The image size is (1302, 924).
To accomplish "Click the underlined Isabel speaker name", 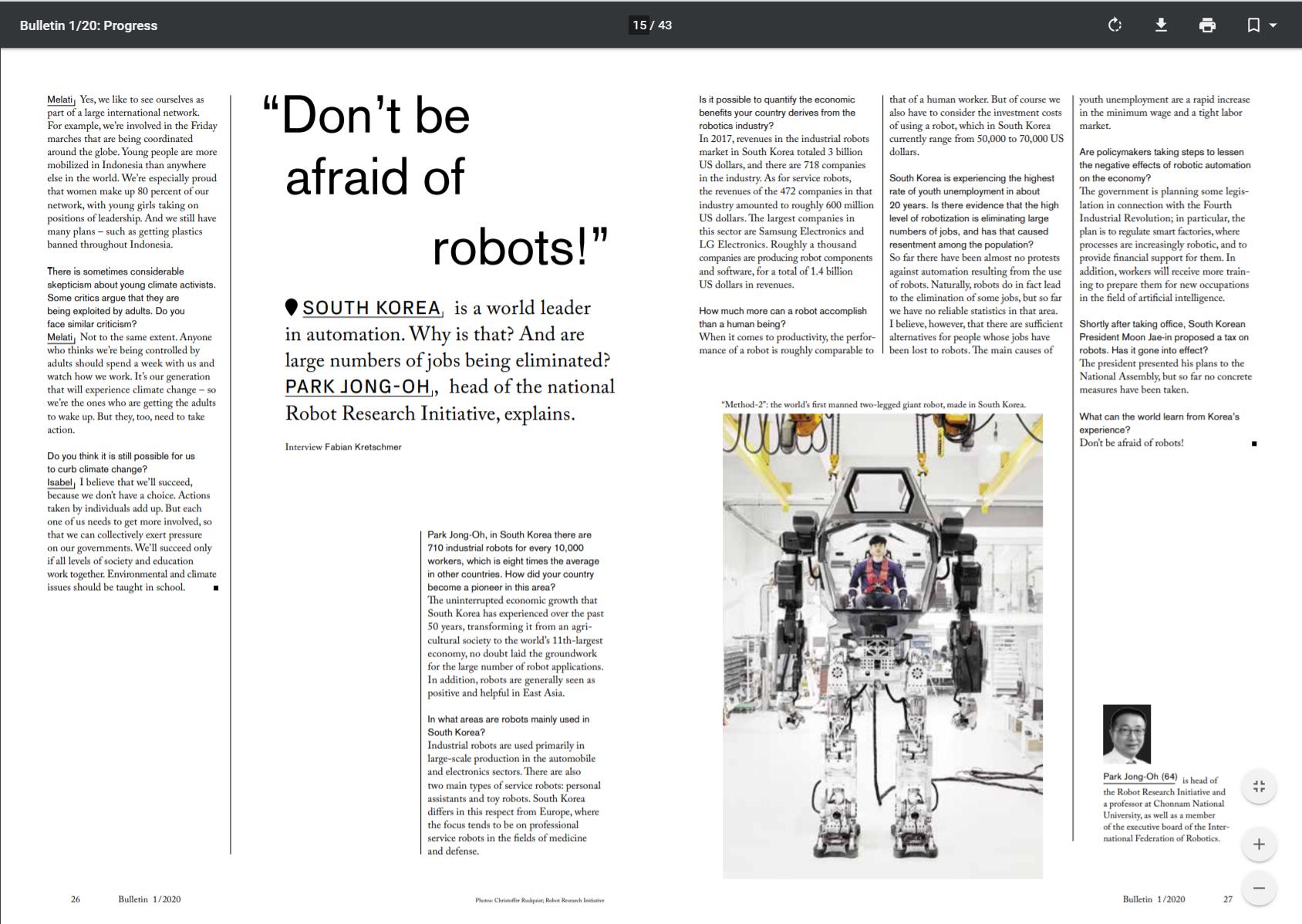I will click(59, 482).
